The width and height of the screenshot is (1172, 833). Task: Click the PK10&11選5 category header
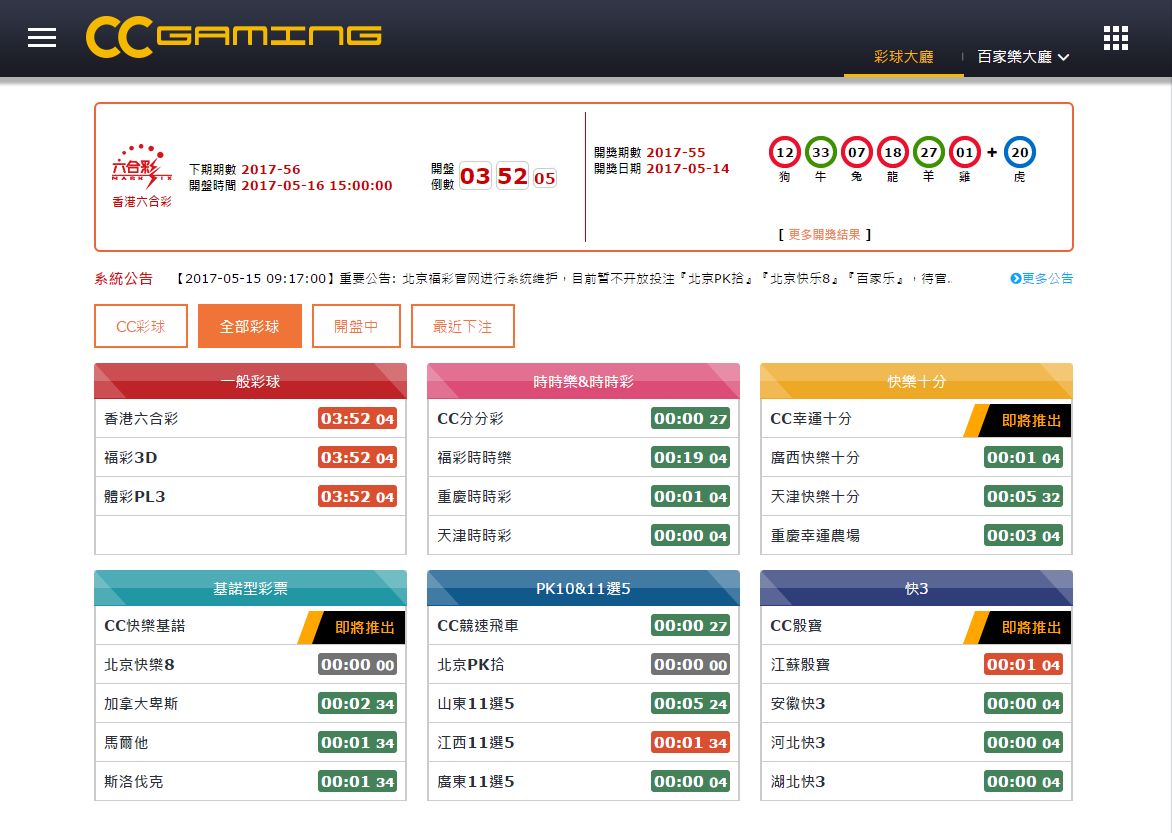[583, 588]
